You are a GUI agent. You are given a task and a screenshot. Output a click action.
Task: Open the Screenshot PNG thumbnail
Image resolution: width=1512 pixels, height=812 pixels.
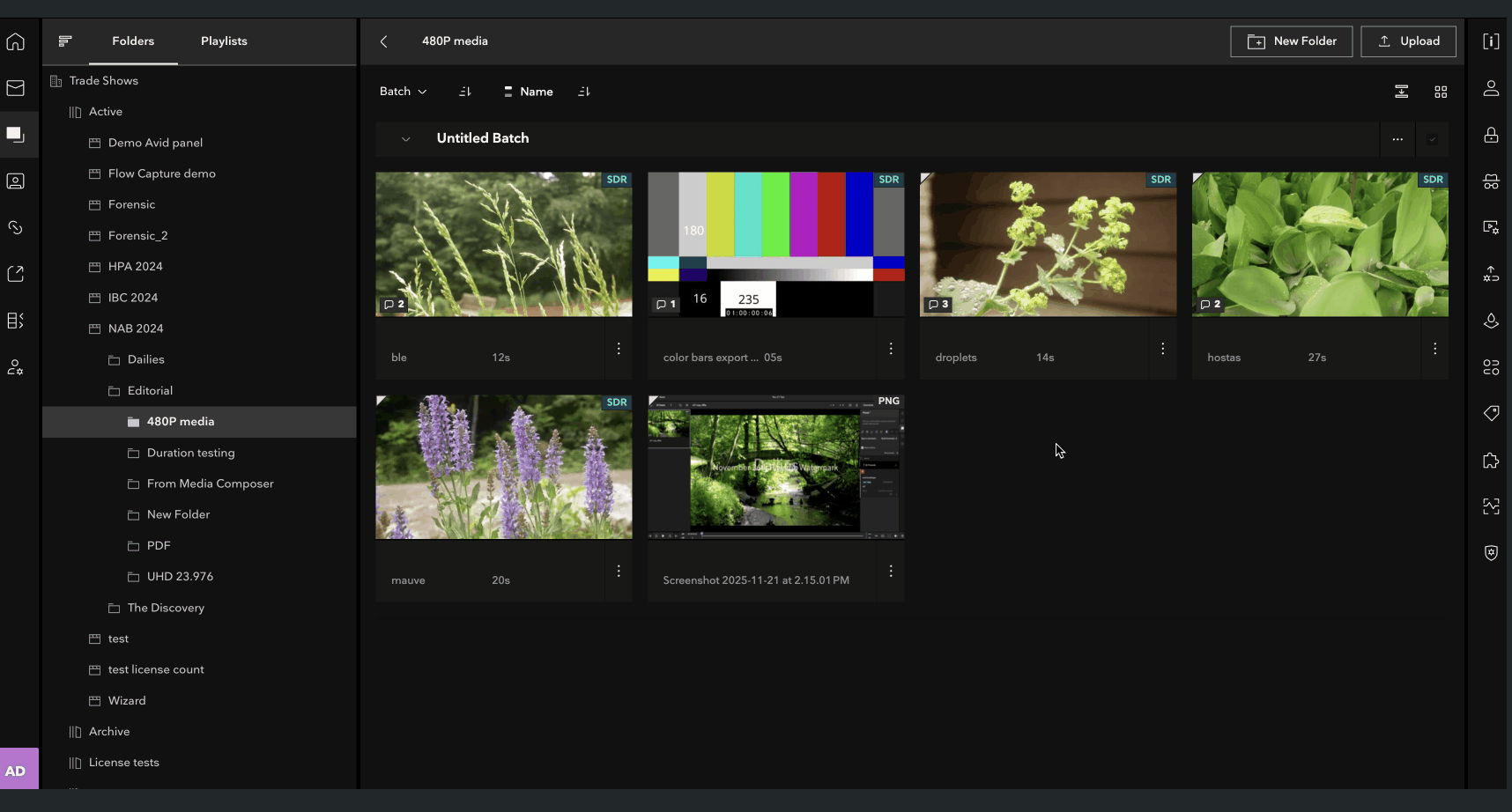tap(776, 467)
